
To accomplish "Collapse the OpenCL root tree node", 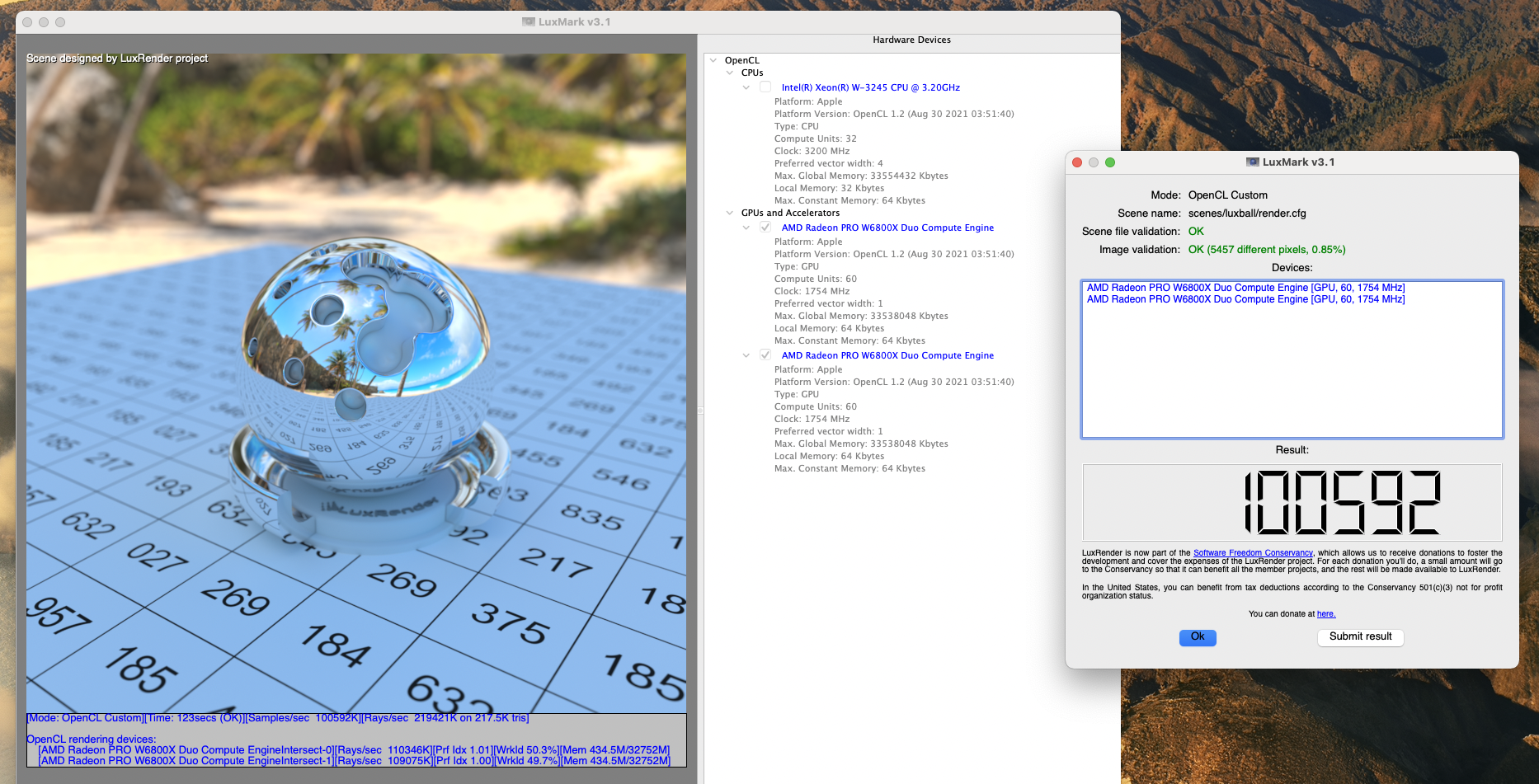I will coord(713,60).
